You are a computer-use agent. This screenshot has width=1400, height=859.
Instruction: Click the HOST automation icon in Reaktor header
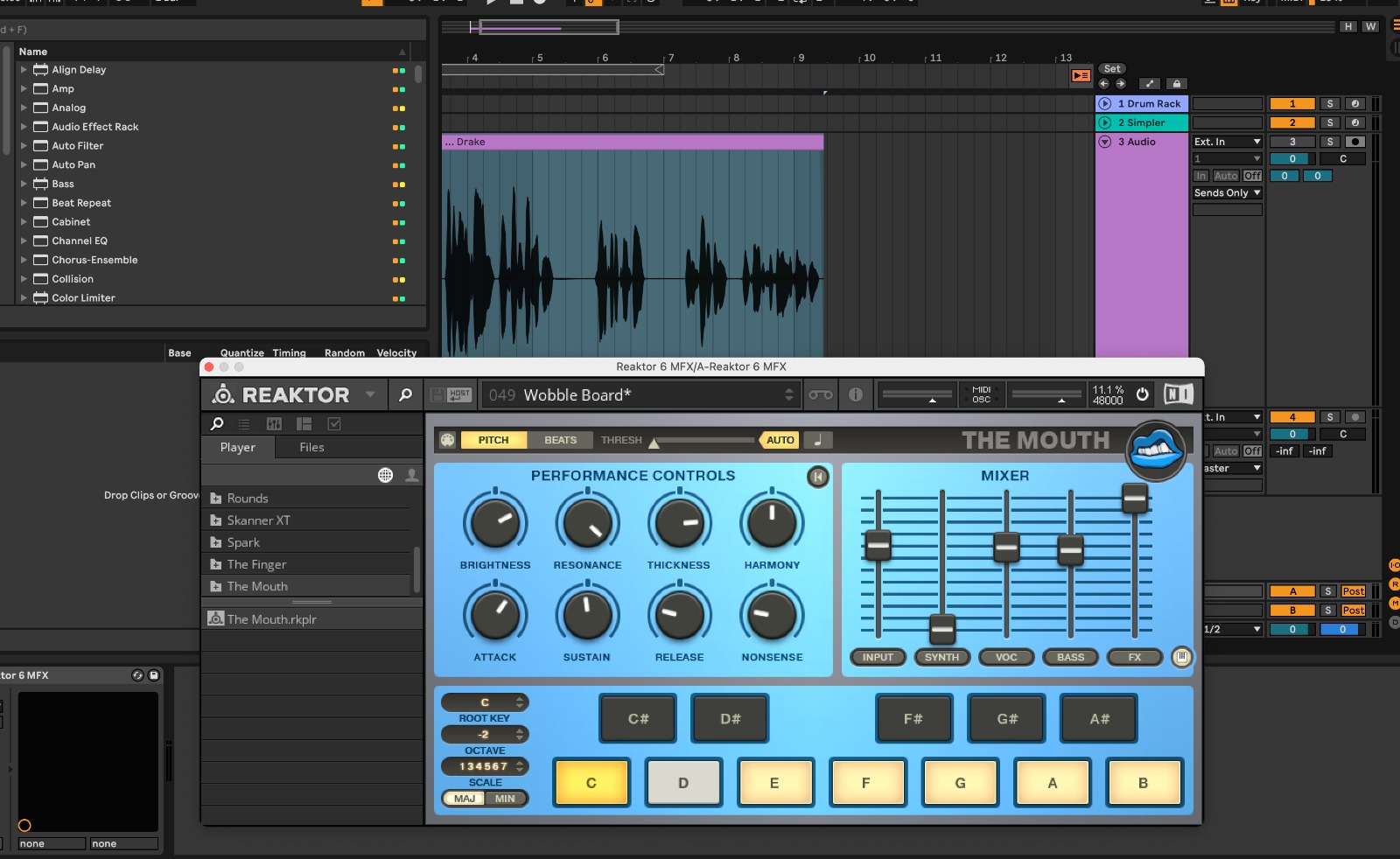point(459,395)
